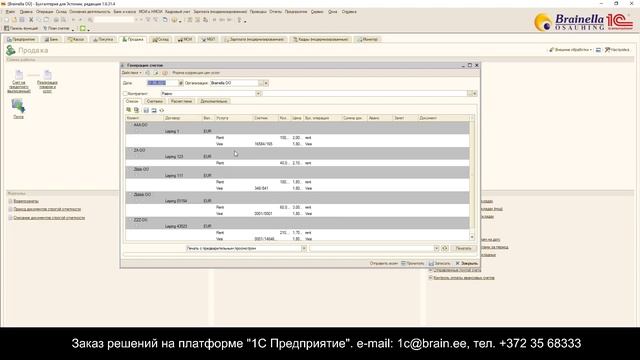Screen dimensions: 640x360
Task: Open the Отчеты menu in menu bar
Action: coord(276,12)
